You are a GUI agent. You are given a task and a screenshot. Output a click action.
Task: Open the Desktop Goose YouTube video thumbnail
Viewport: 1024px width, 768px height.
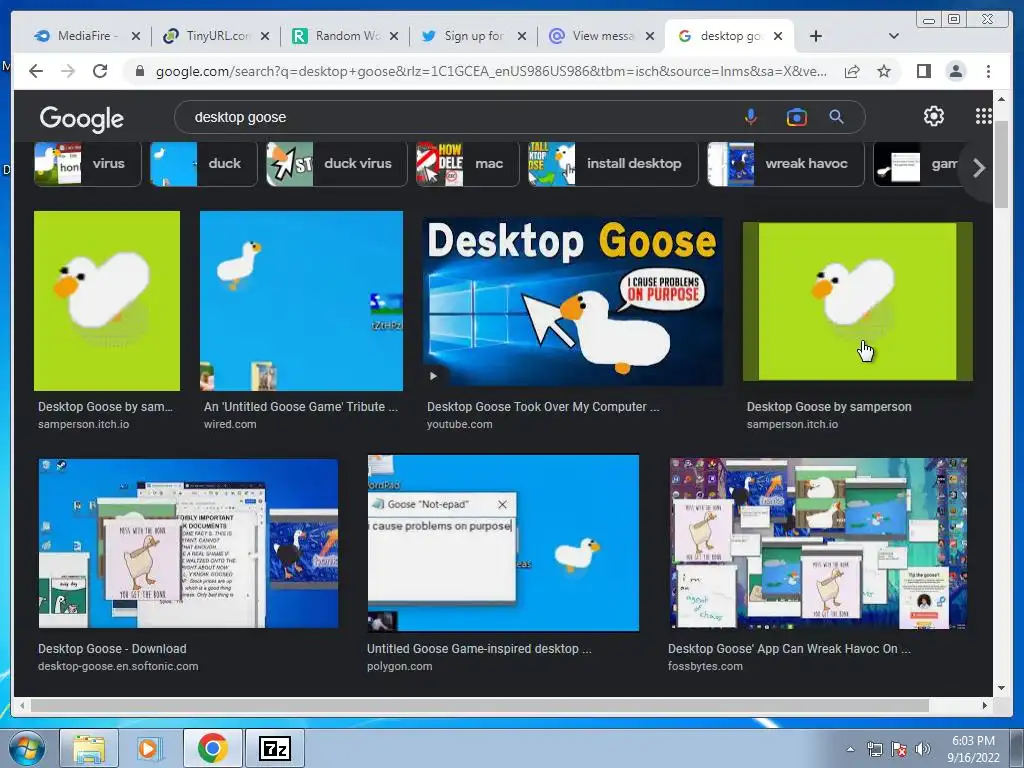tap(573, 302)
